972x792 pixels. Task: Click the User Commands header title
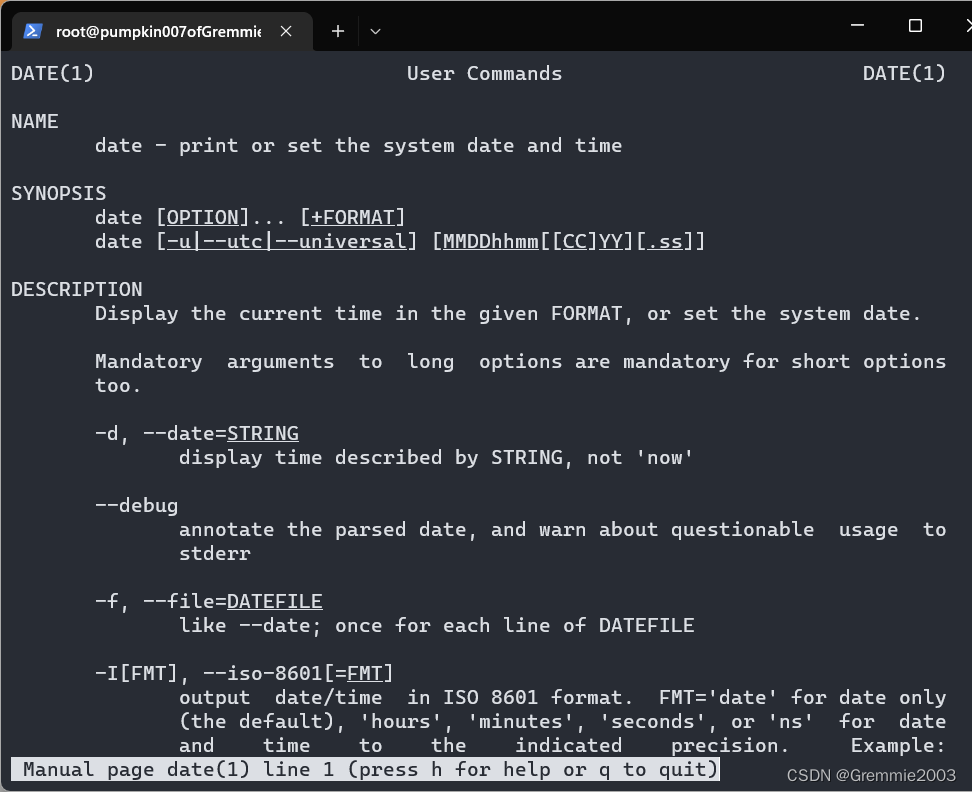tap(485, 74)
